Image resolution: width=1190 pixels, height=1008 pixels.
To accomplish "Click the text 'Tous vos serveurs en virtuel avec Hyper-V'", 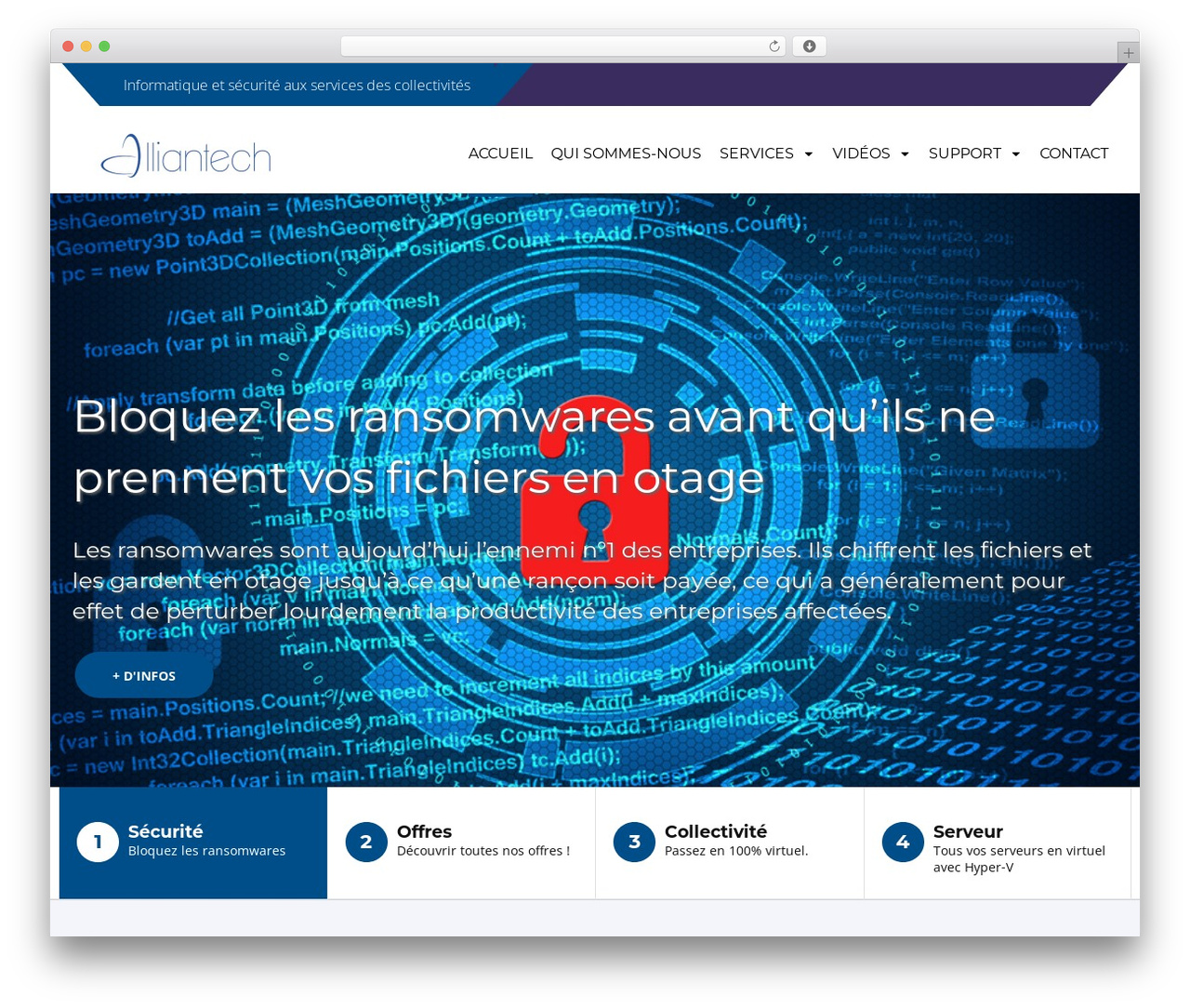I will 1019,859.
